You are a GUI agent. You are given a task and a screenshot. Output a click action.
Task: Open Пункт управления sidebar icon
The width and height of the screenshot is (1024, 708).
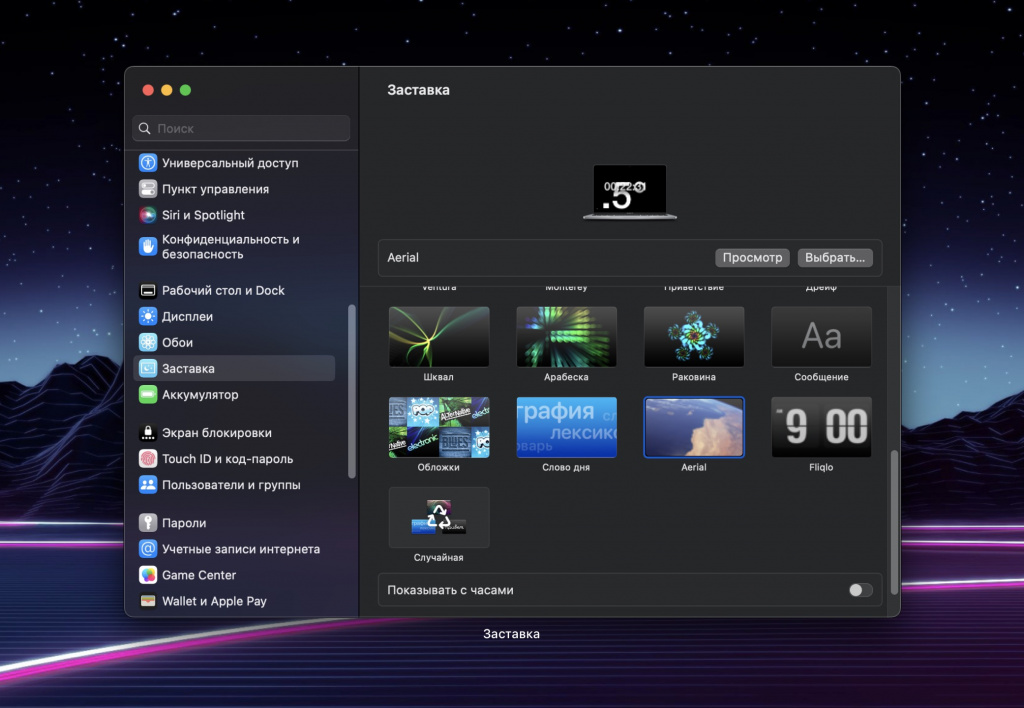click(148, 189)
